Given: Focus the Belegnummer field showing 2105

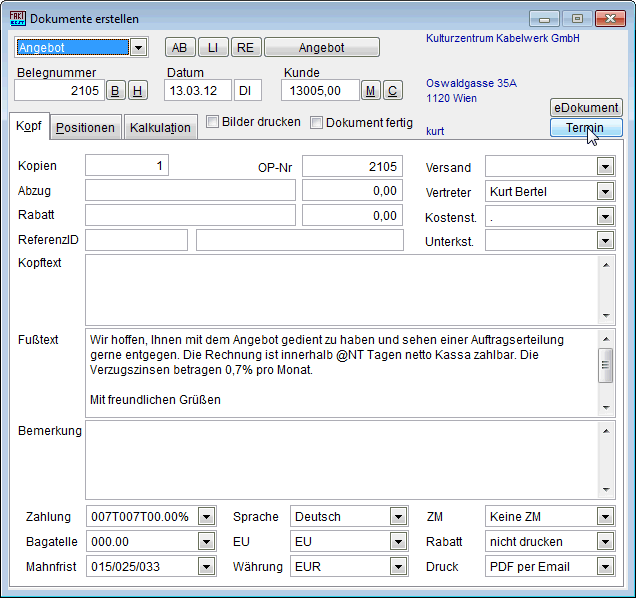Looking at the screenshot, I should pyautogui.click(x=59, y=90).
